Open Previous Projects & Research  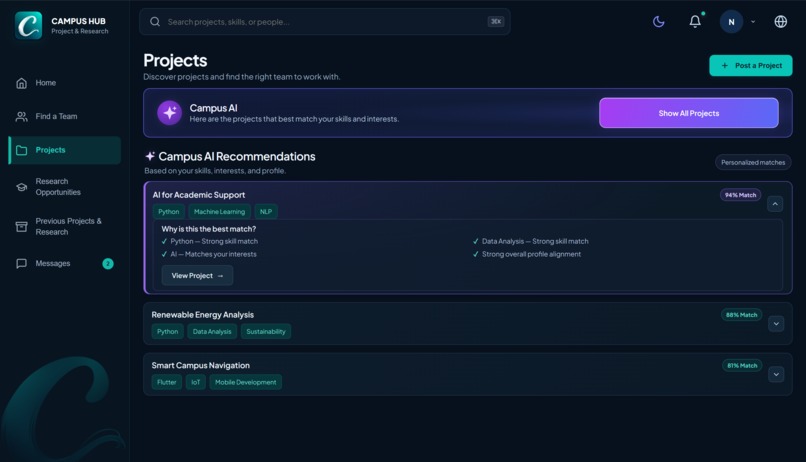click(65, 227)
